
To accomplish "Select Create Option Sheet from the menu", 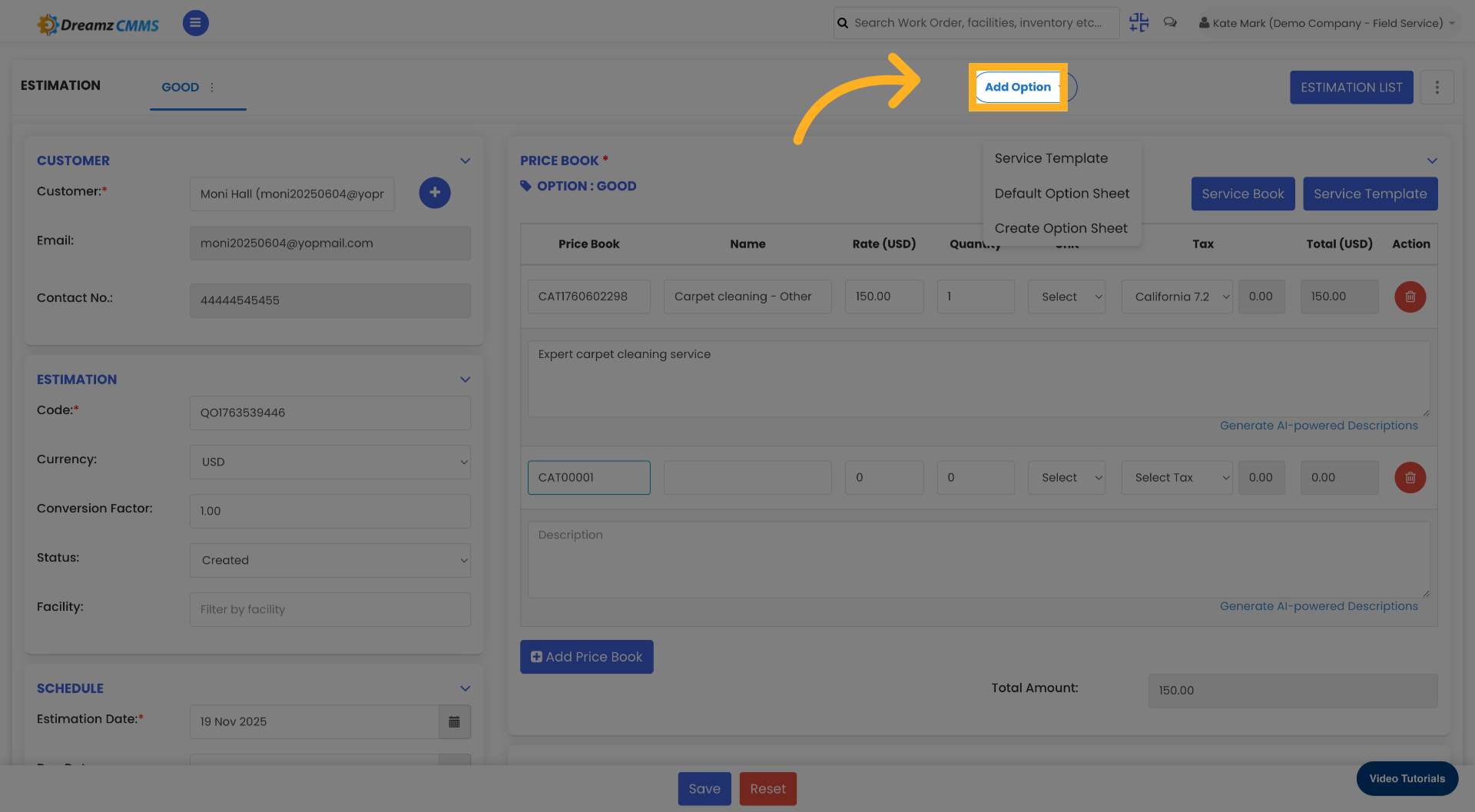I will pyautogui.click(x=1061, y=228).
